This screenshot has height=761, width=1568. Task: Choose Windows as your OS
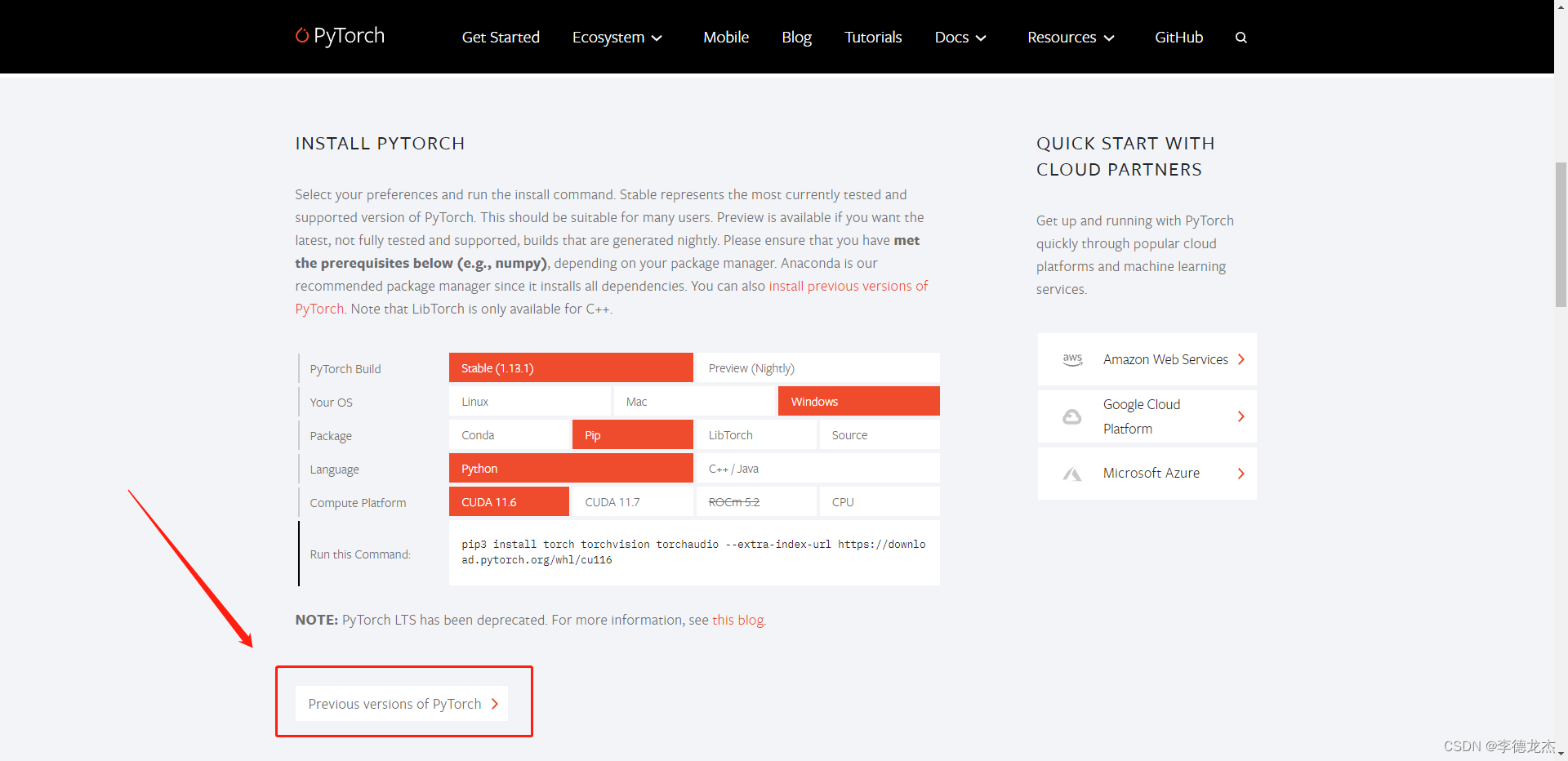pyautogui.click(x=859, y=401)
